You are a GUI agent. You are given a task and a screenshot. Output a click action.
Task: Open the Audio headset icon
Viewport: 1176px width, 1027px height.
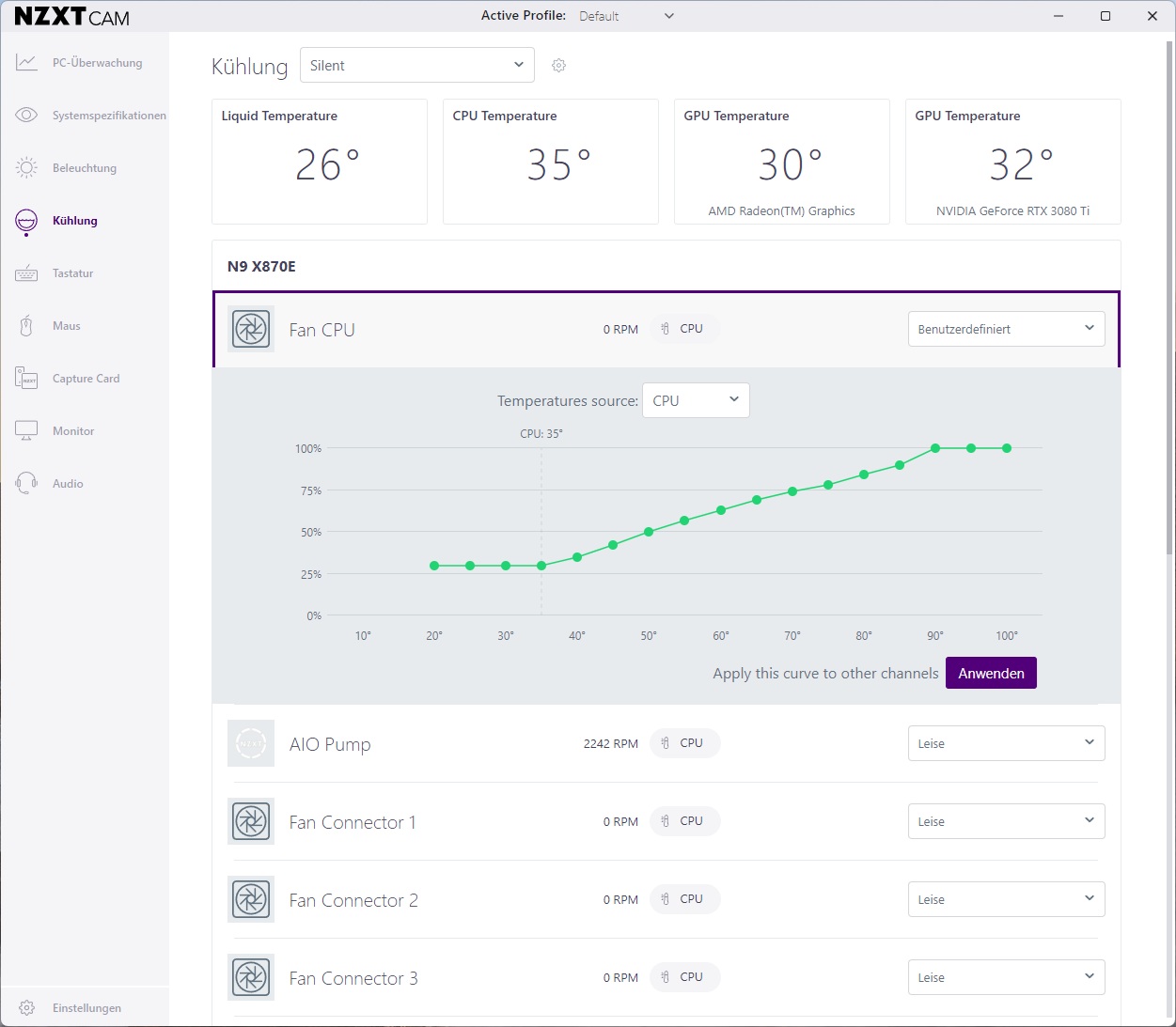[x=26, y=484]
